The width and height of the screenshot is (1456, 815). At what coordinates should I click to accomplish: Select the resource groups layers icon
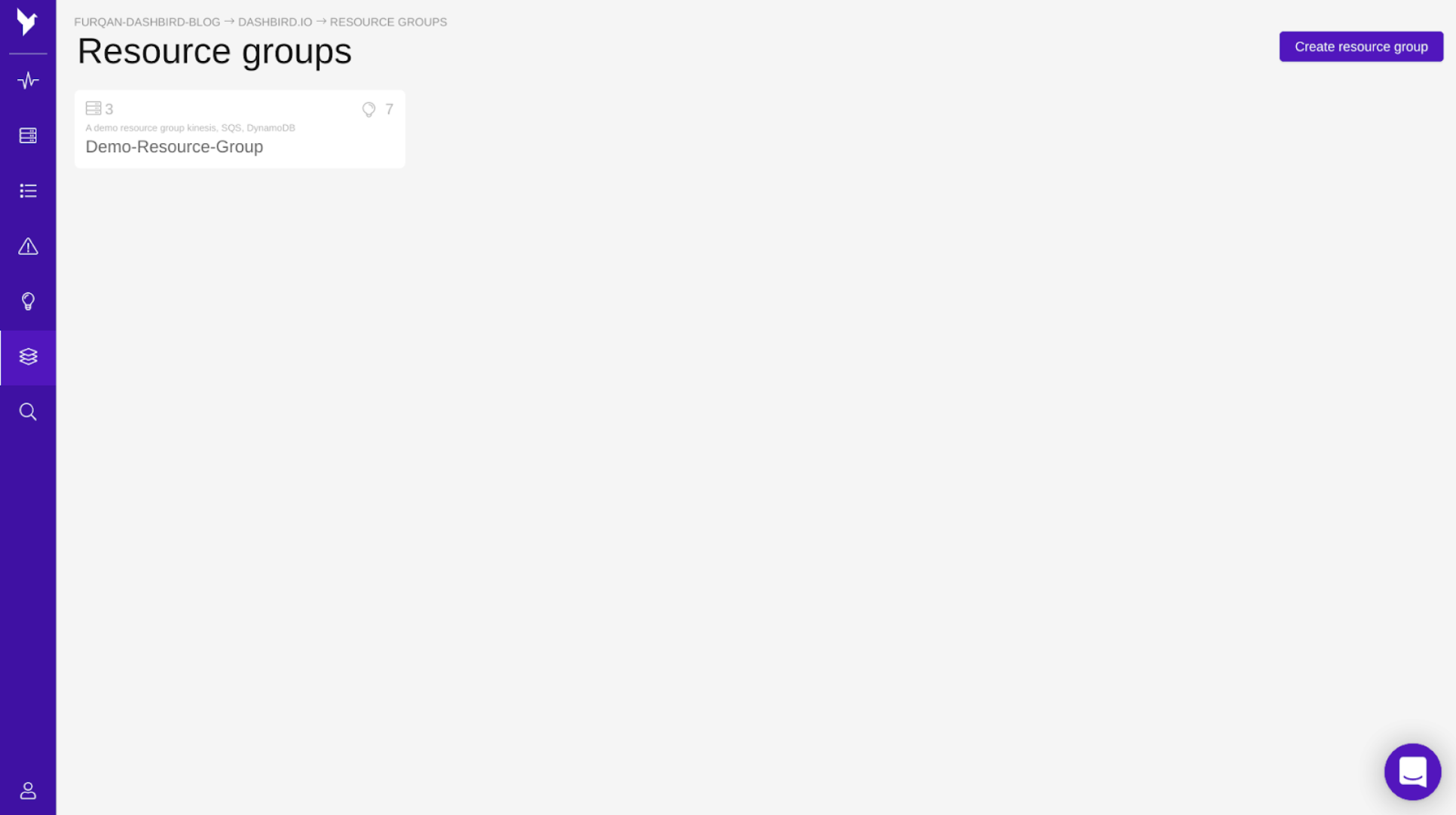[28, 357]
